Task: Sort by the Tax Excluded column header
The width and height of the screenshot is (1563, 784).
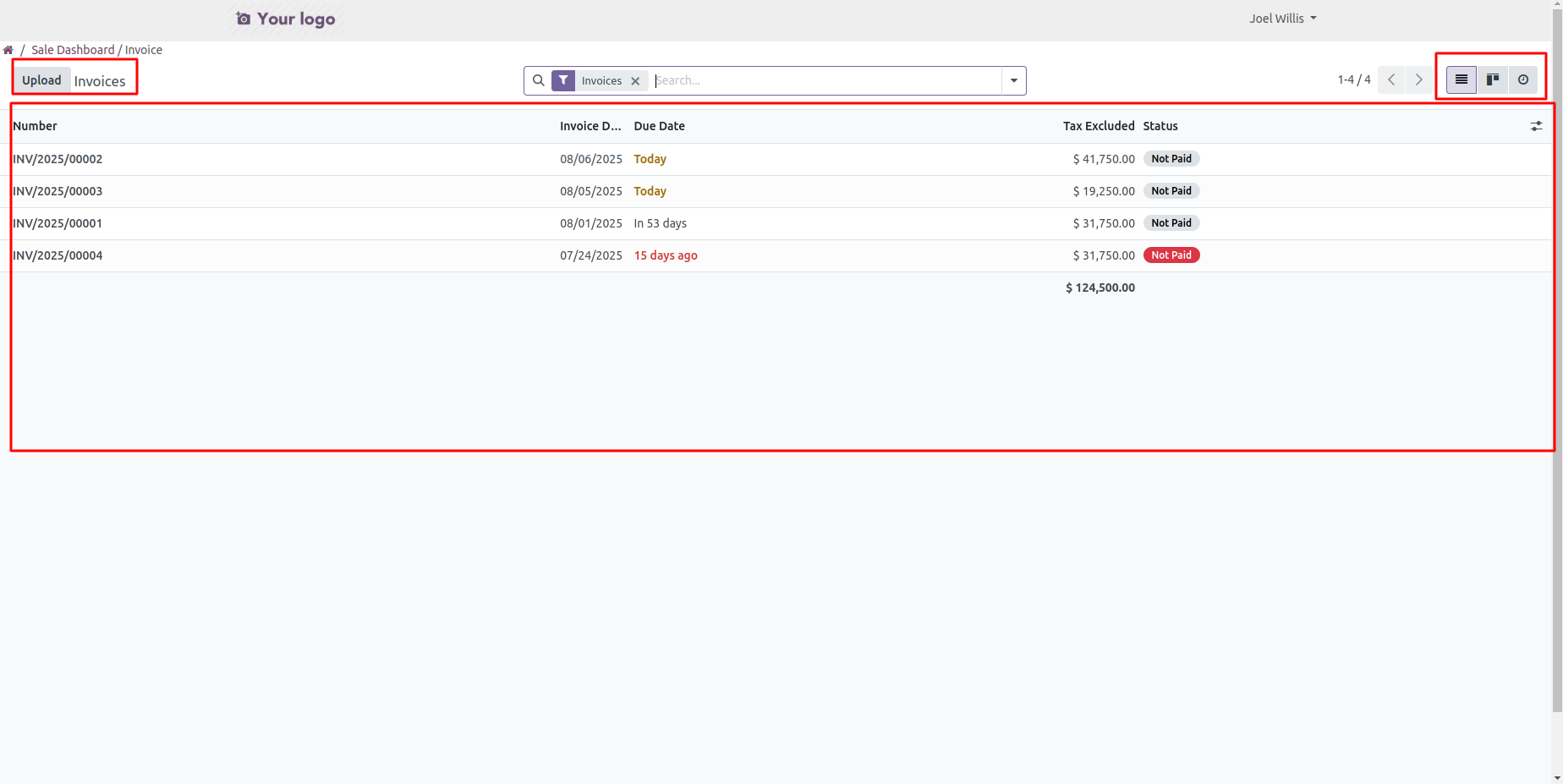Action: tap(1099, 126)
